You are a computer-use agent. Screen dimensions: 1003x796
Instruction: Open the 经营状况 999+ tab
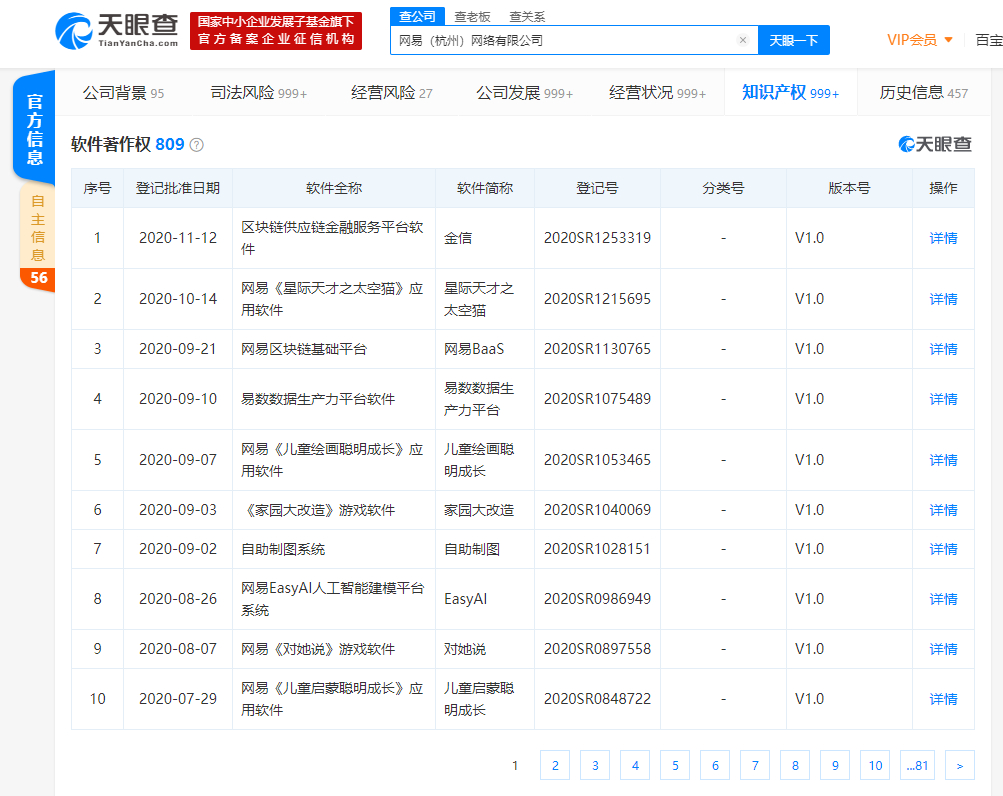(x=658, y=93)
